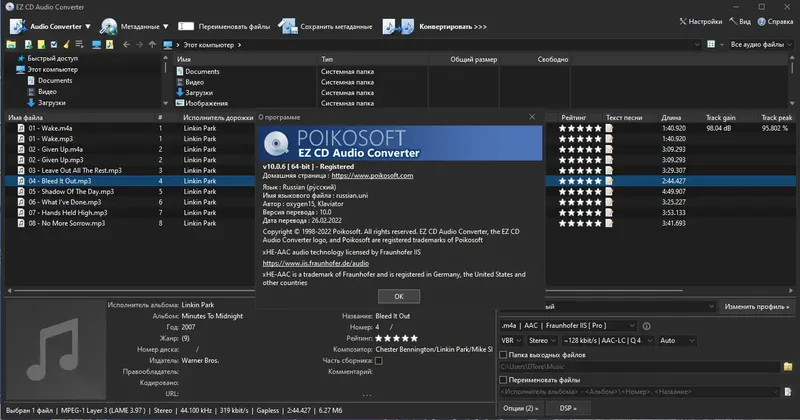The width and height of the screenshot is (800, 420).
Task: Click the Конвертировать music notes icon
Action: point(398,27)
